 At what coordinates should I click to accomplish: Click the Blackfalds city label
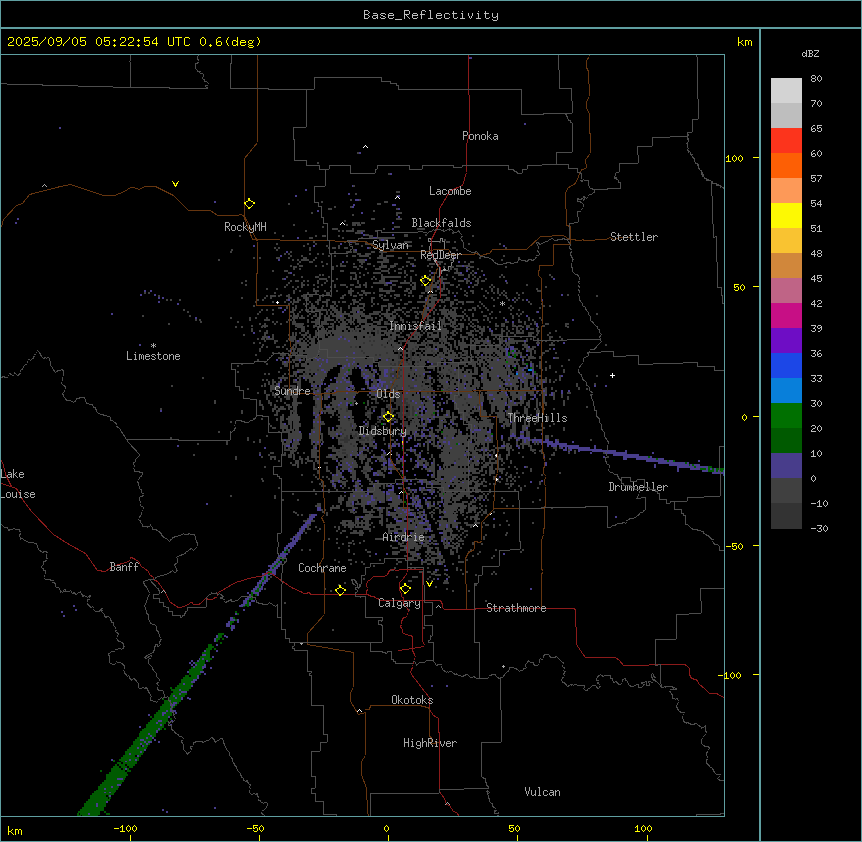[441, 223]
